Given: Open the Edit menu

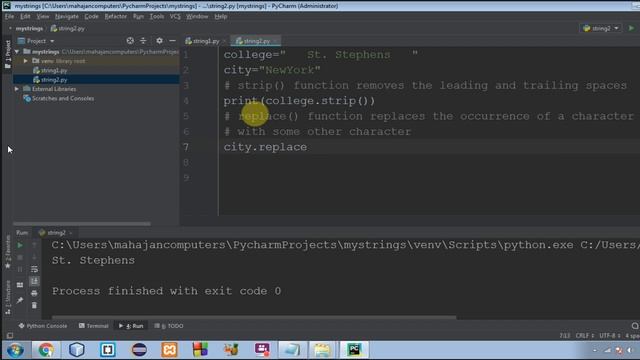Looking at the screenshot, I should pyautogui.click(x=25, y=16).
